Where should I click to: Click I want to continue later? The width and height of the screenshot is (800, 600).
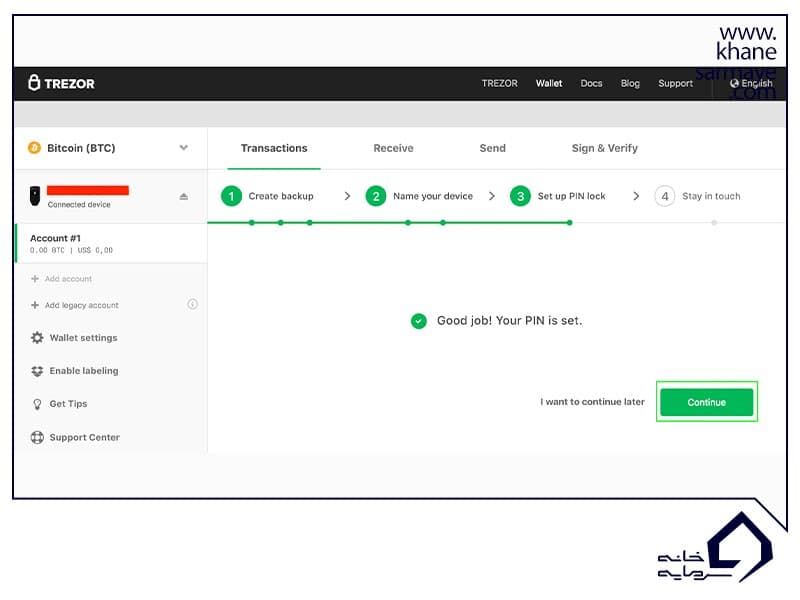point(592,402)
